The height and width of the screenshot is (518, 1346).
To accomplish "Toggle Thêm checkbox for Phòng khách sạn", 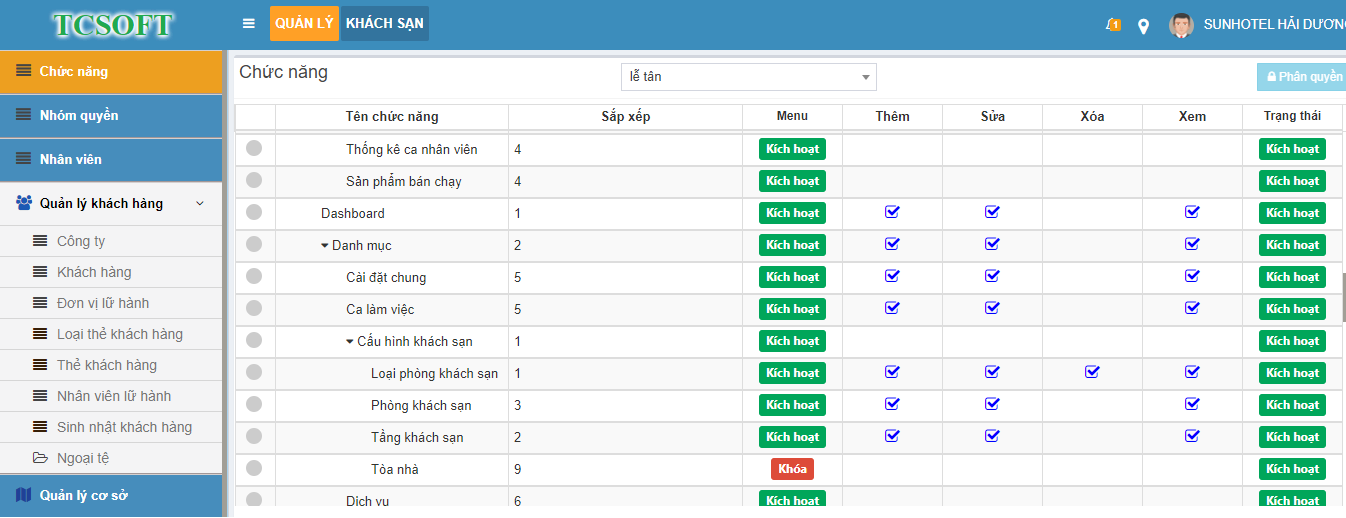I will tap(892, 404).
